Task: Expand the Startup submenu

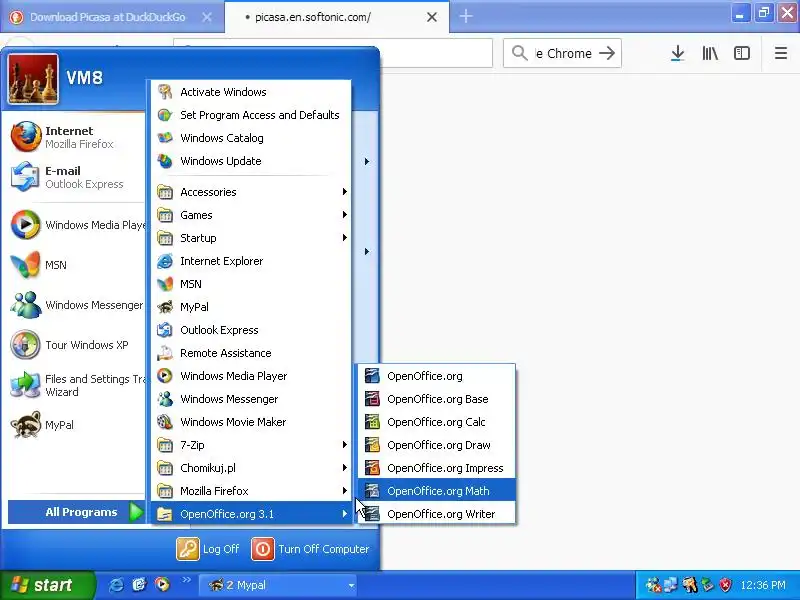Action: [251, 238]
